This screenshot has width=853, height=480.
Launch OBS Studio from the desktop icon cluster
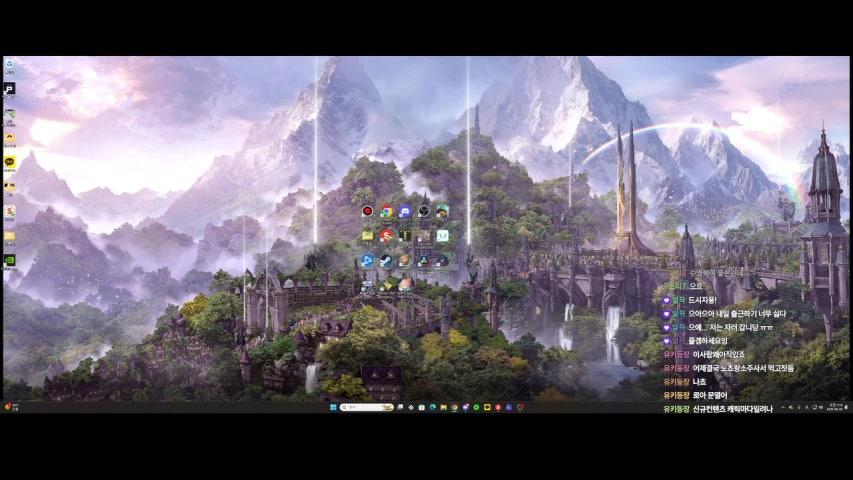(424, 211)
